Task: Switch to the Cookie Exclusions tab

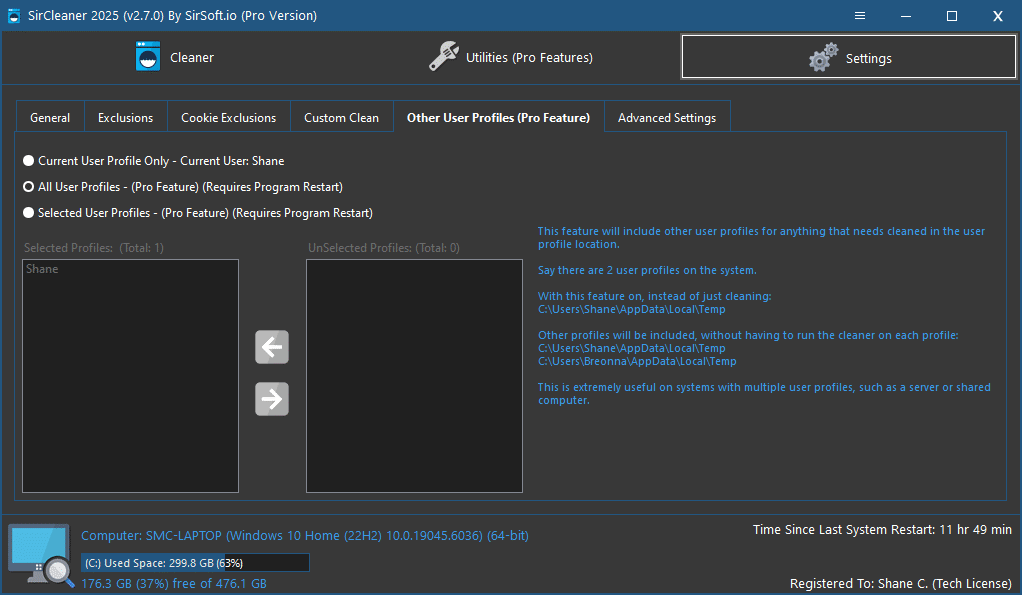Action: pos(228,117)
